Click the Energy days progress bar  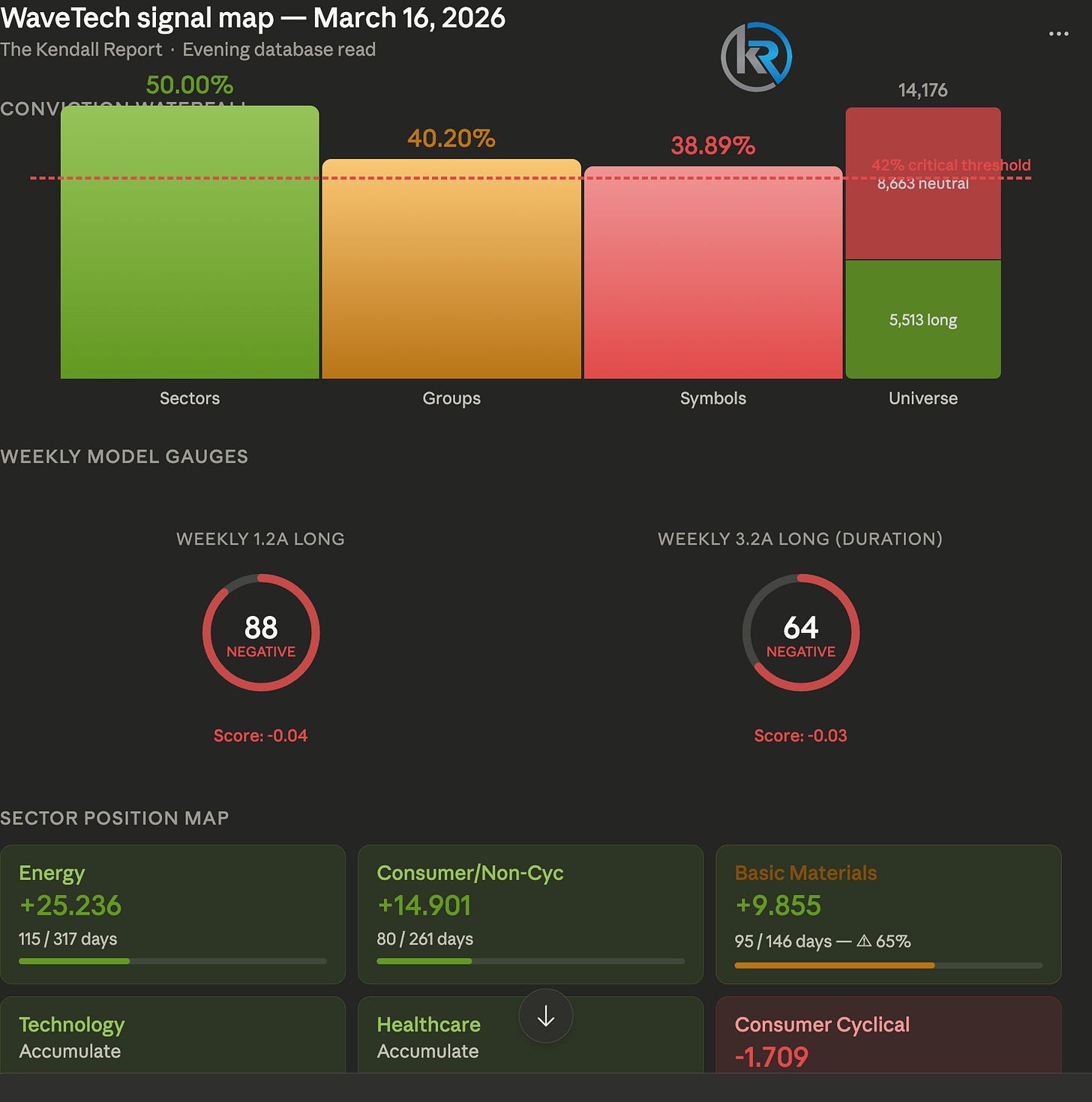[x=172, y=961]
